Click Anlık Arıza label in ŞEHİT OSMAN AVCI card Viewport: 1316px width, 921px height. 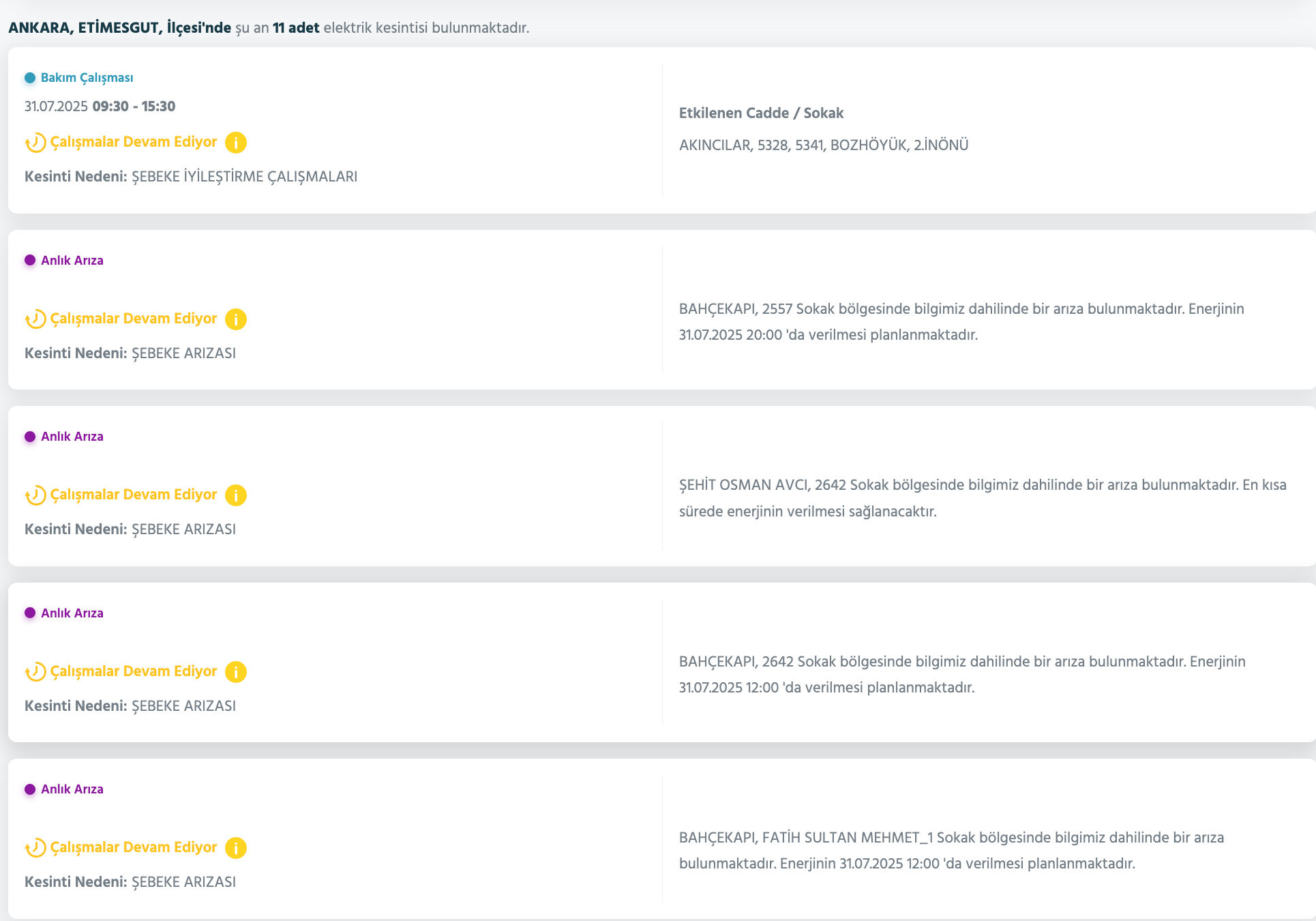pyautogui.click(x=72, y=437)
